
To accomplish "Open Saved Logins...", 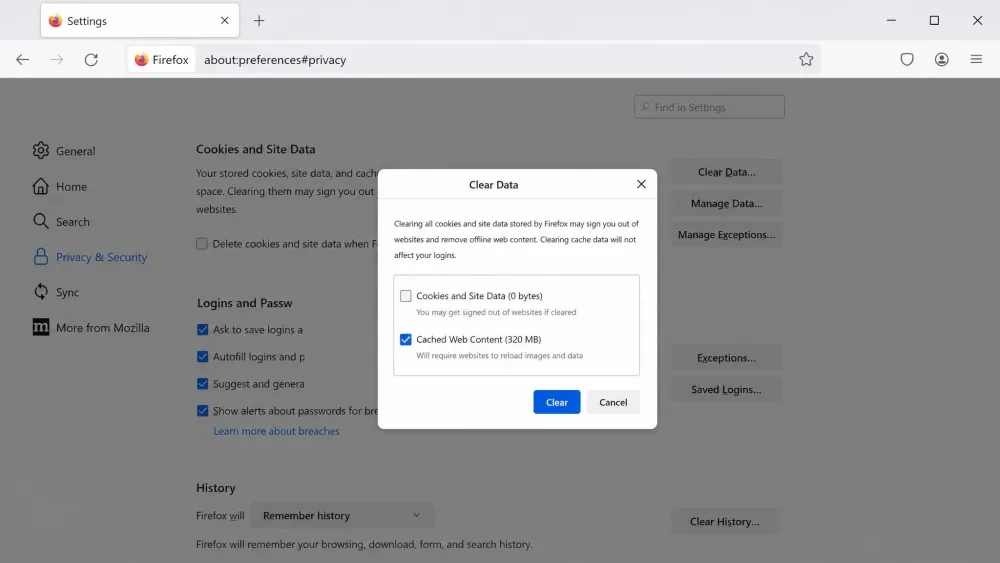I will coord(726,389).
